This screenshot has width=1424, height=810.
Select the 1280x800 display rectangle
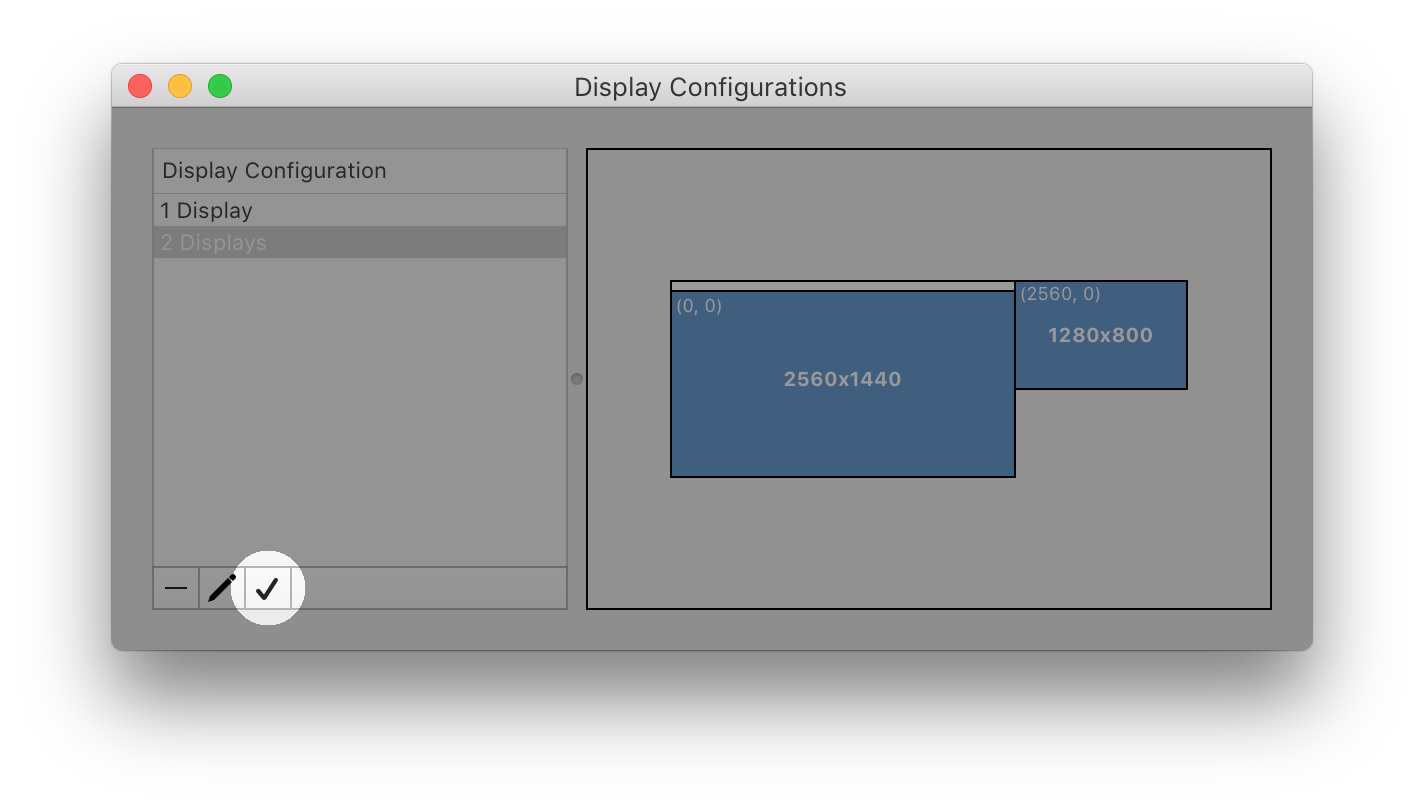click(1101, 335)
